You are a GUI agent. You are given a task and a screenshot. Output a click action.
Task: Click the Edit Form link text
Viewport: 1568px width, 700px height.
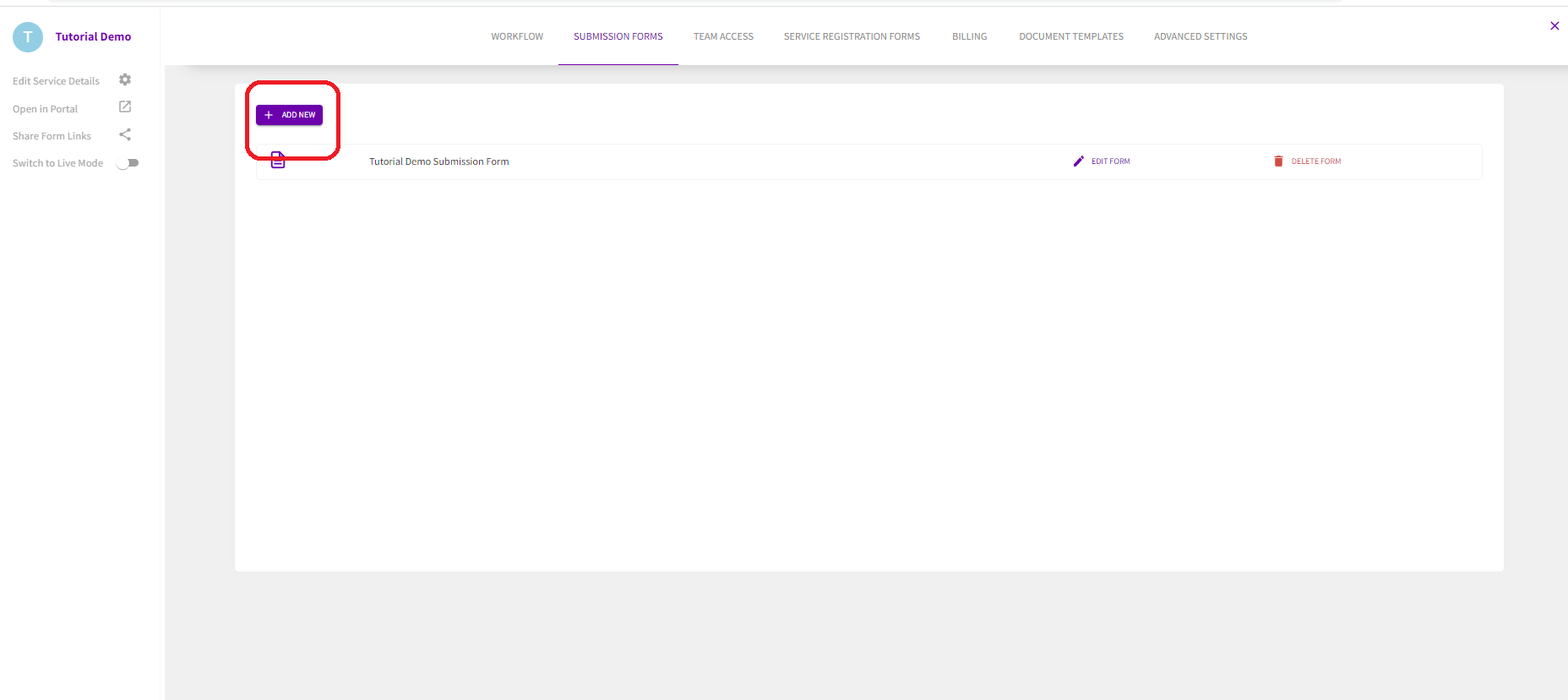click(1110, 161)
